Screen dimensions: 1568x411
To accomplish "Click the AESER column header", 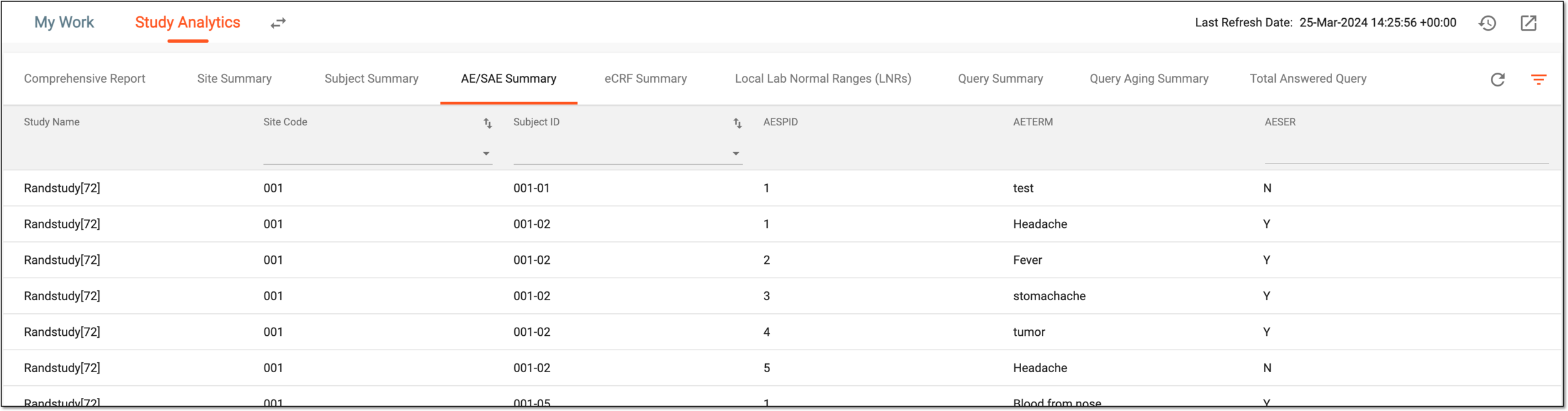I will pyautogui.click(x=1280, y=122).
